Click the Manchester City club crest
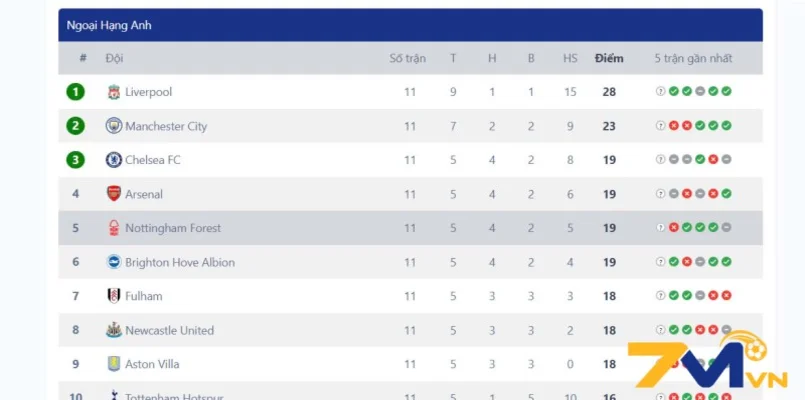805x400 pixels. (114, 126)
